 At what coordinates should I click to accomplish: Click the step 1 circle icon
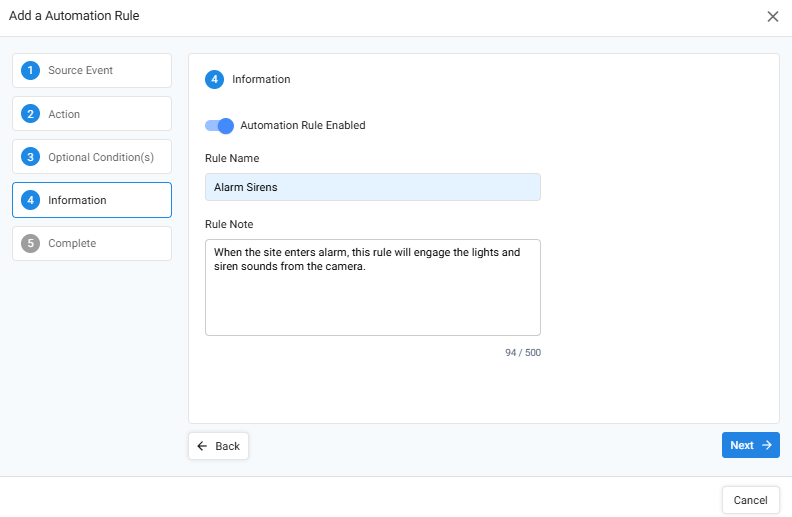[x=30, y=70]
